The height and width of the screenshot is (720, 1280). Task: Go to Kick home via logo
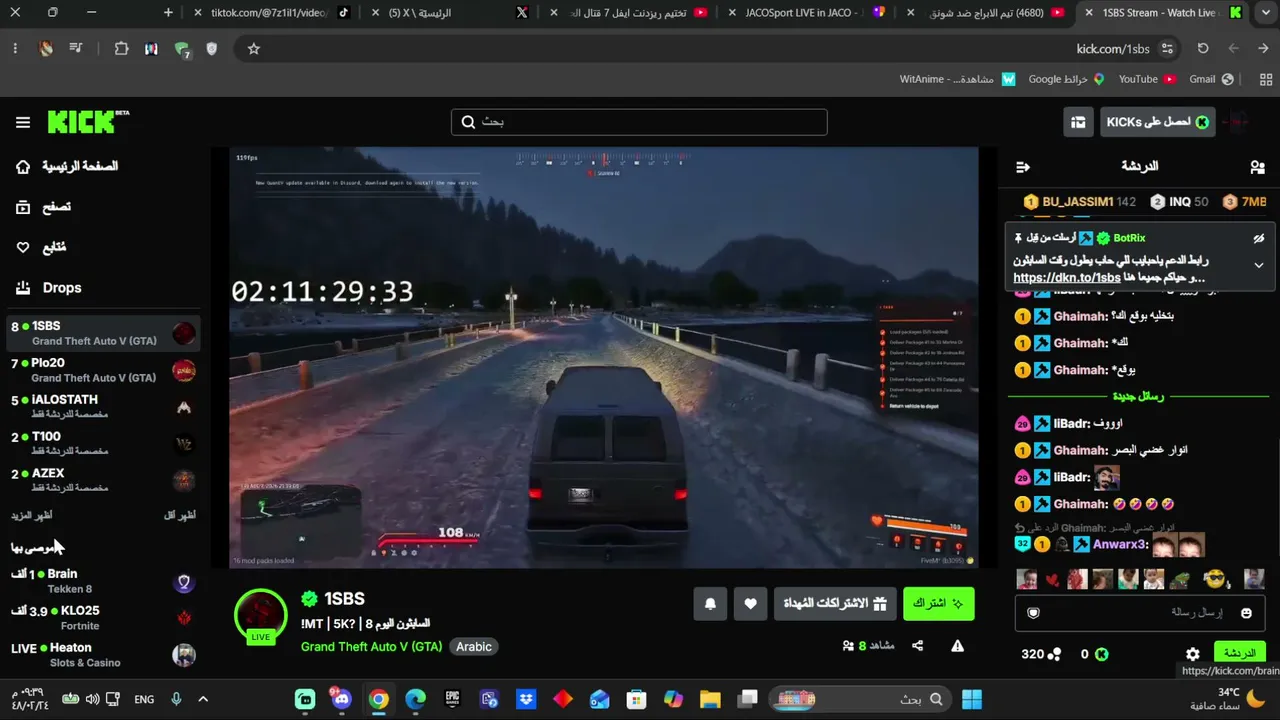[88, 122]
